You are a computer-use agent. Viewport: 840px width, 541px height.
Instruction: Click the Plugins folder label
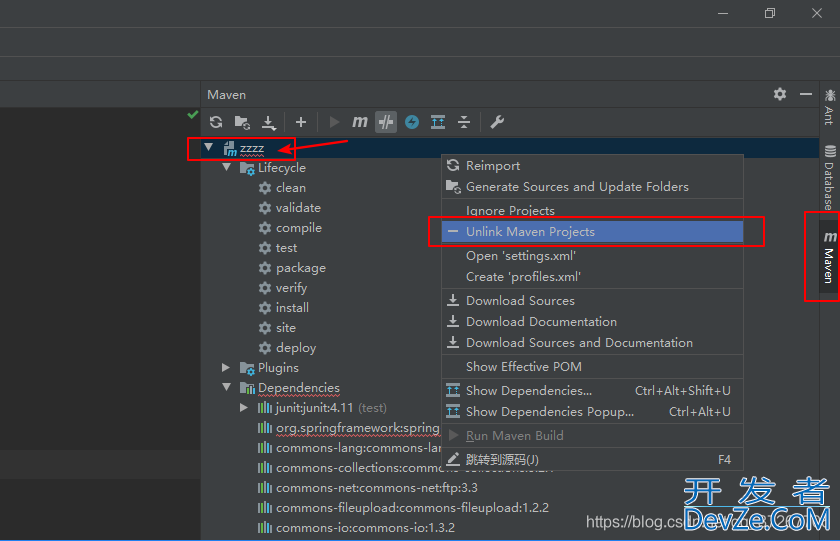tap(278, 368)
